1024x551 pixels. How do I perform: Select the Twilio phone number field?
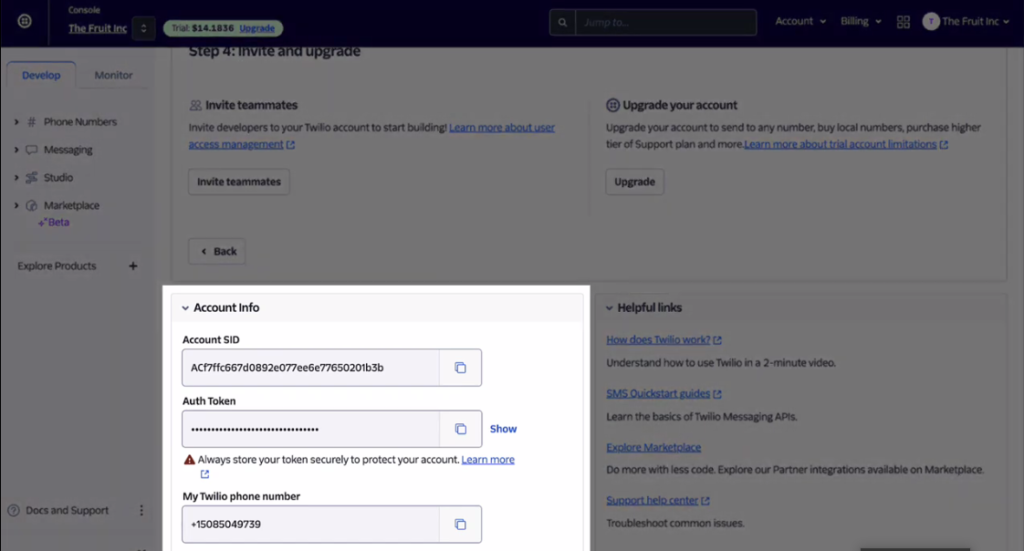click(x=311, y=524)
